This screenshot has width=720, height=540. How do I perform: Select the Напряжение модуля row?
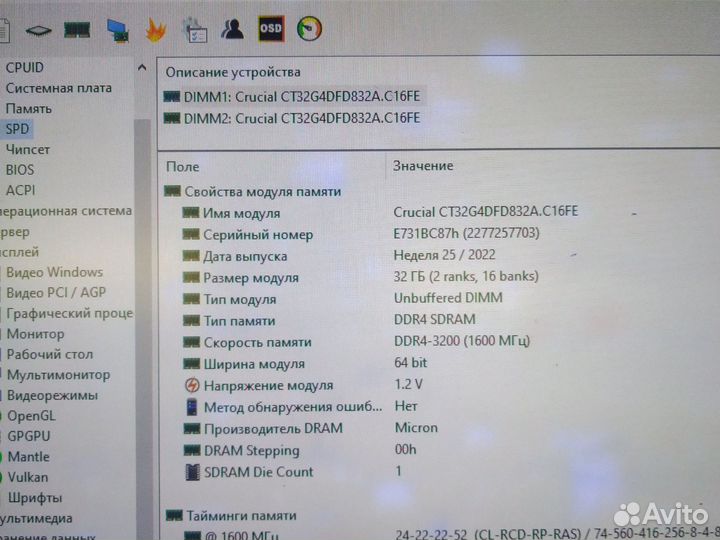pos(303,385)
